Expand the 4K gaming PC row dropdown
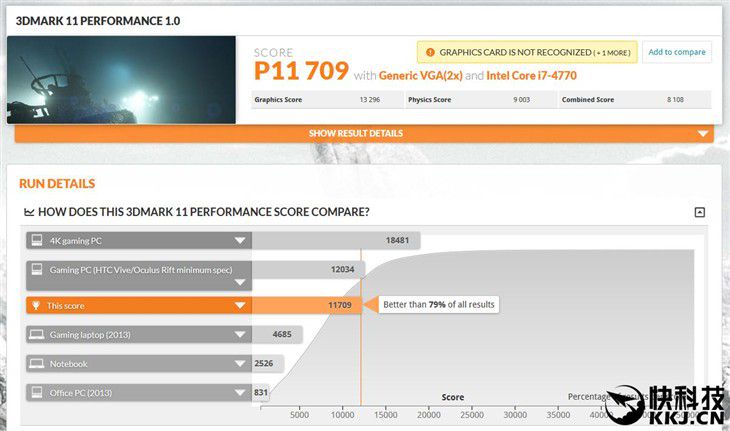This screenshot has height=431, width=730. click(x=240, y=241)
